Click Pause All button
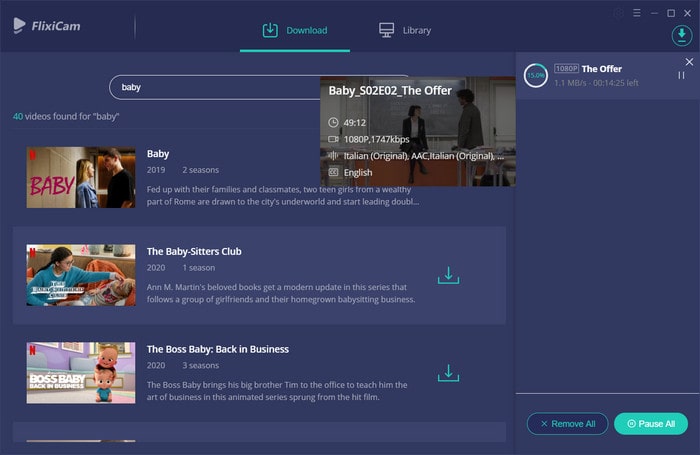This screenshot has height=455, width=700. click(x=651, y=424)
